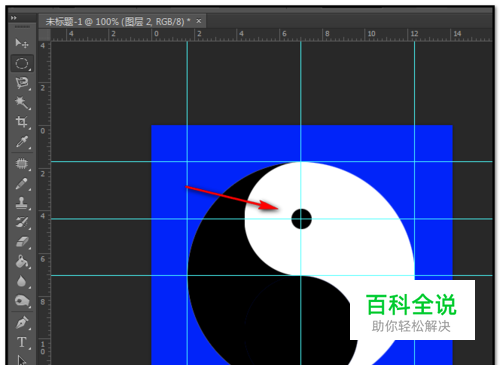Select the Blur tool

[x=22, y=281]
